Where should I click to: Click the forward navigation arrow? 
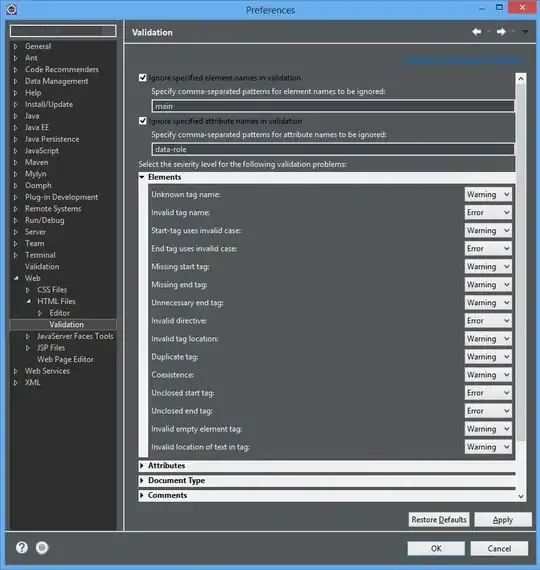(x=501, y=32)
